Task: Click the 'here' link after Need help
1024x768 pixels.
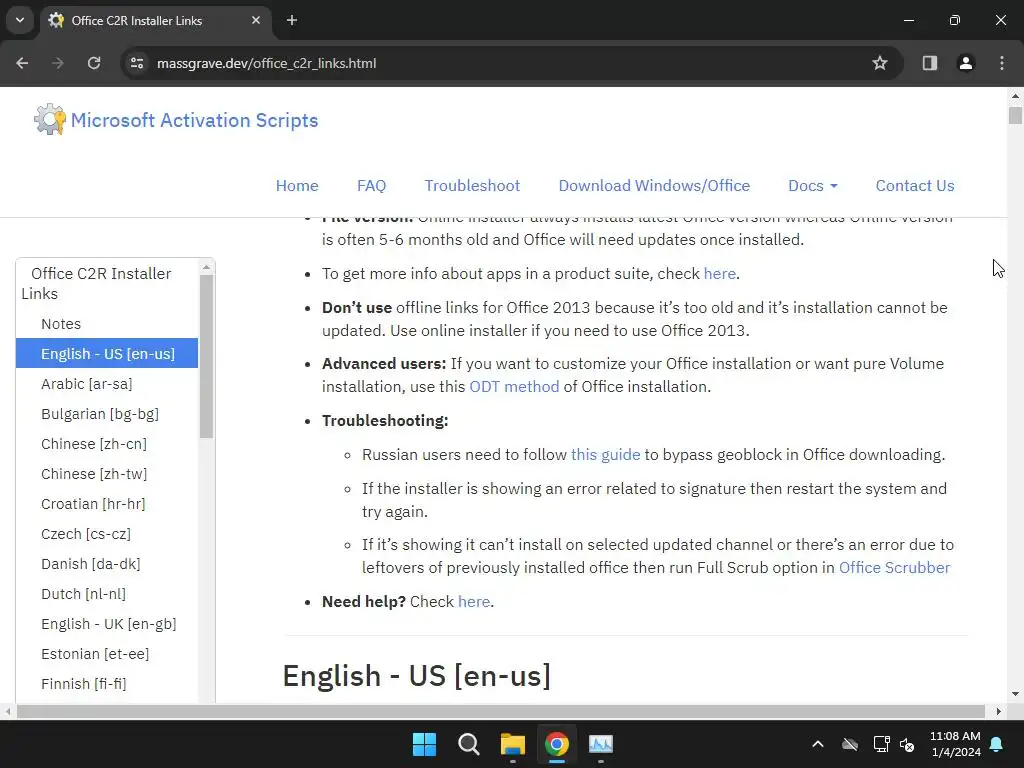Action: click(473, 601)
